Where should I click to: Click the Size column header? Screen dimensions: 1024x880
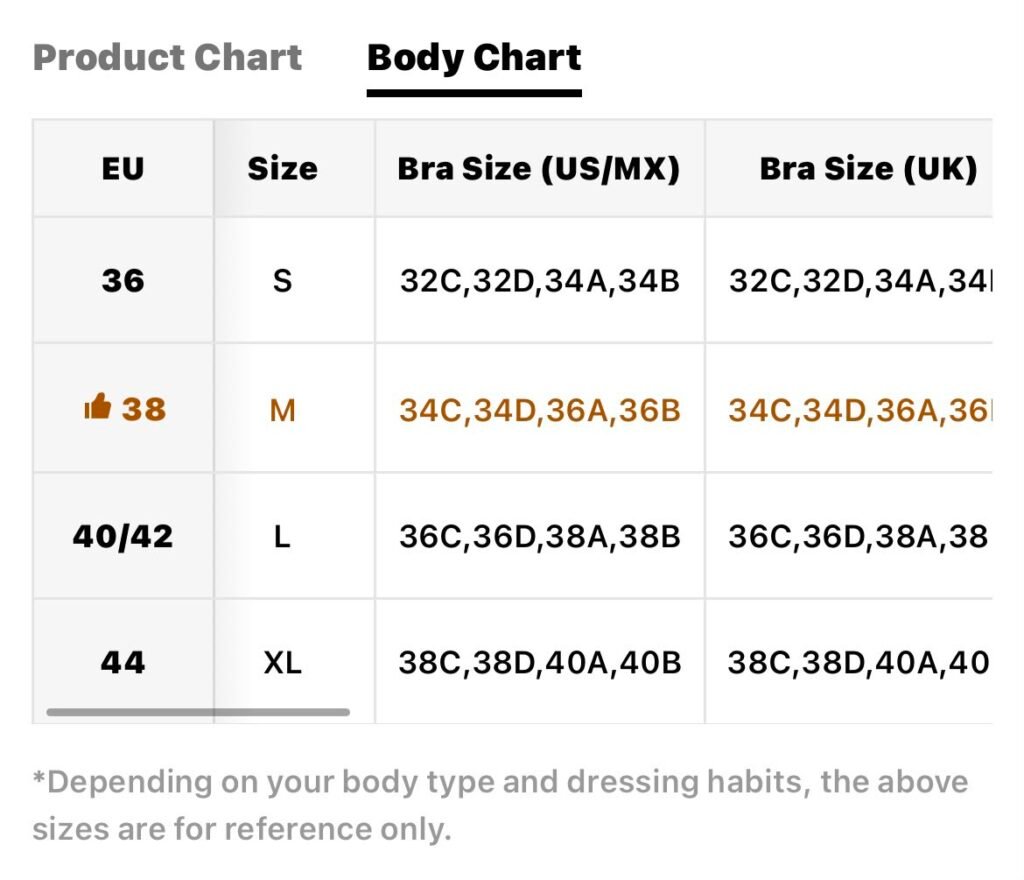pos(282,168)
